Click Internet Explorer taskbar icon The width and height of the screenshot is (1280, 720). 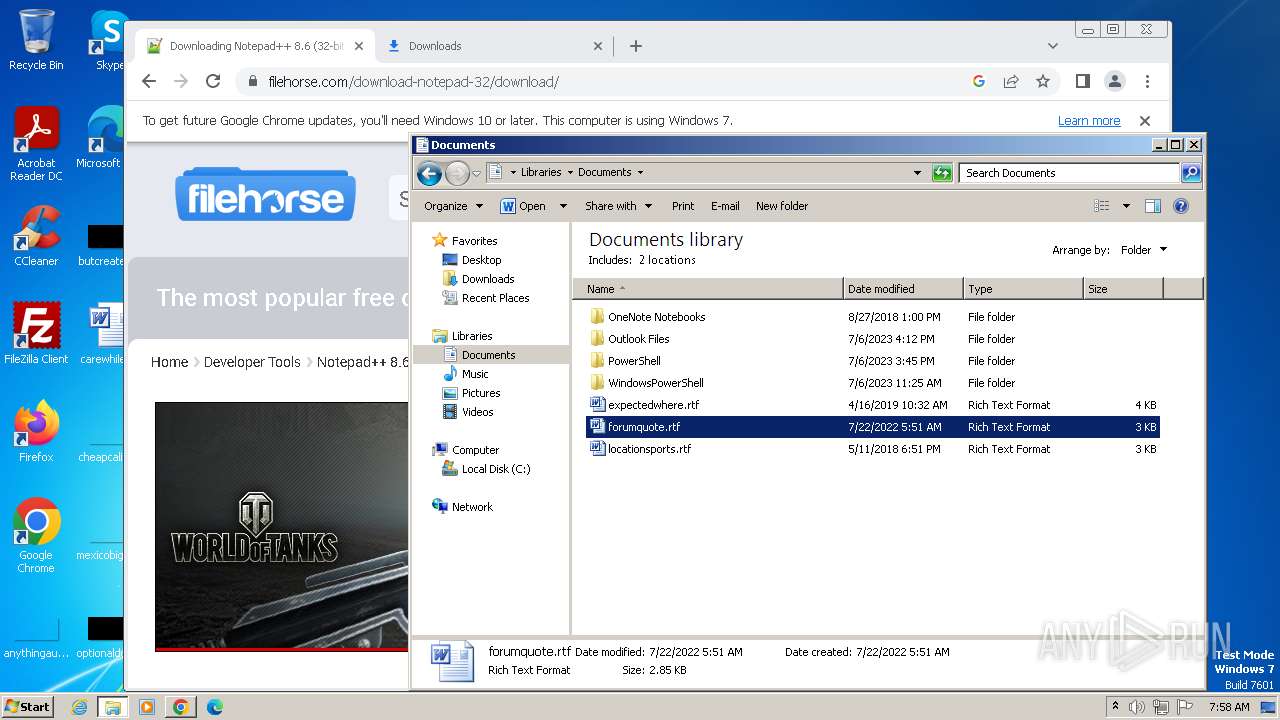tap(80, 707)
